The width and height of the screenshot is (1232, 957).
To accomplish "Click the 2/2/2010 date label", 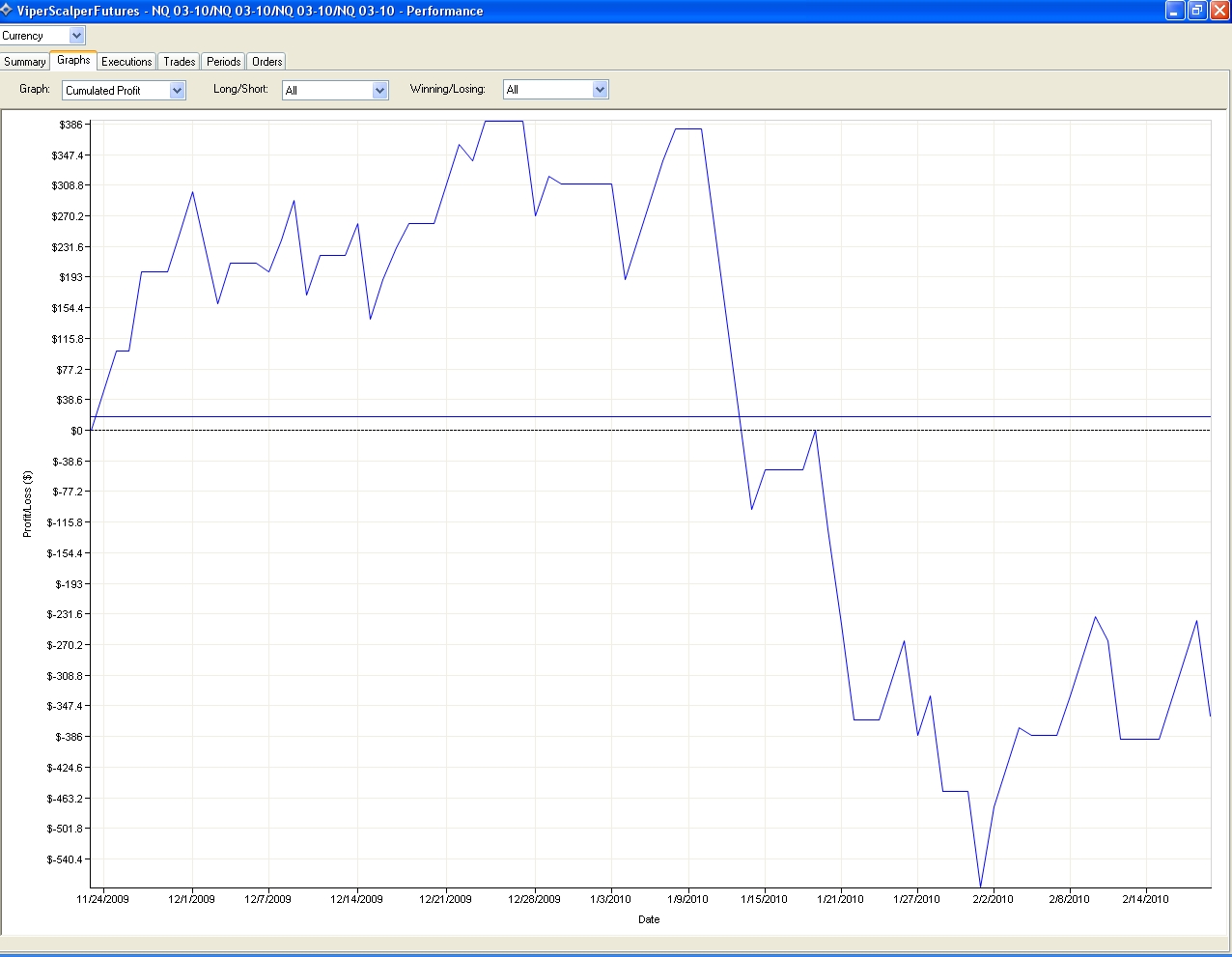I will [x=994, y=899].
